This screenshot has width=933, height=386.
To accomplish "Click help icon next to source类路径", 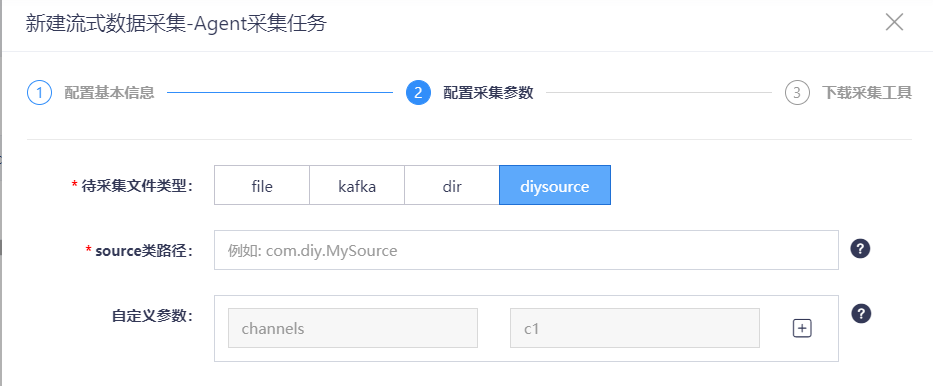I will [x=860, y=249].
